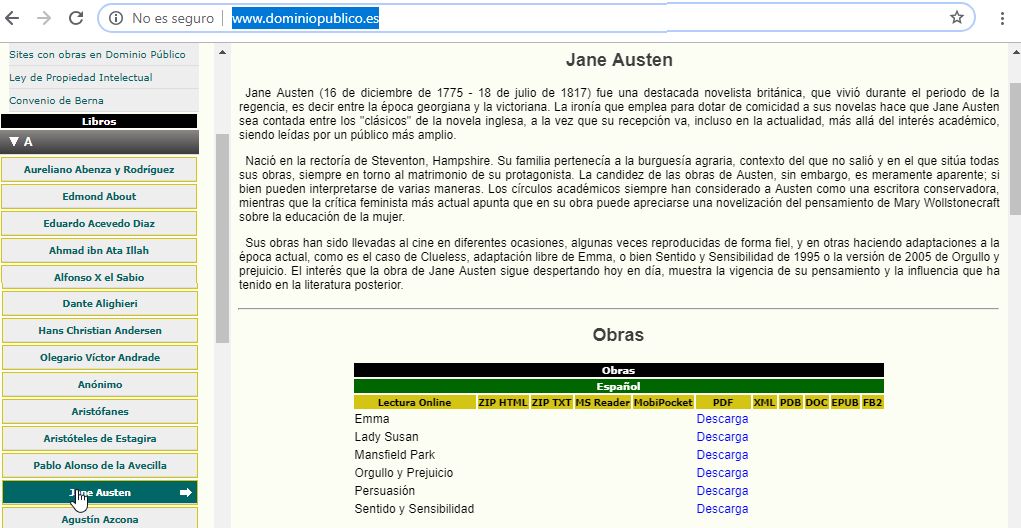Select author Dante Alighieri

[100, 303]
